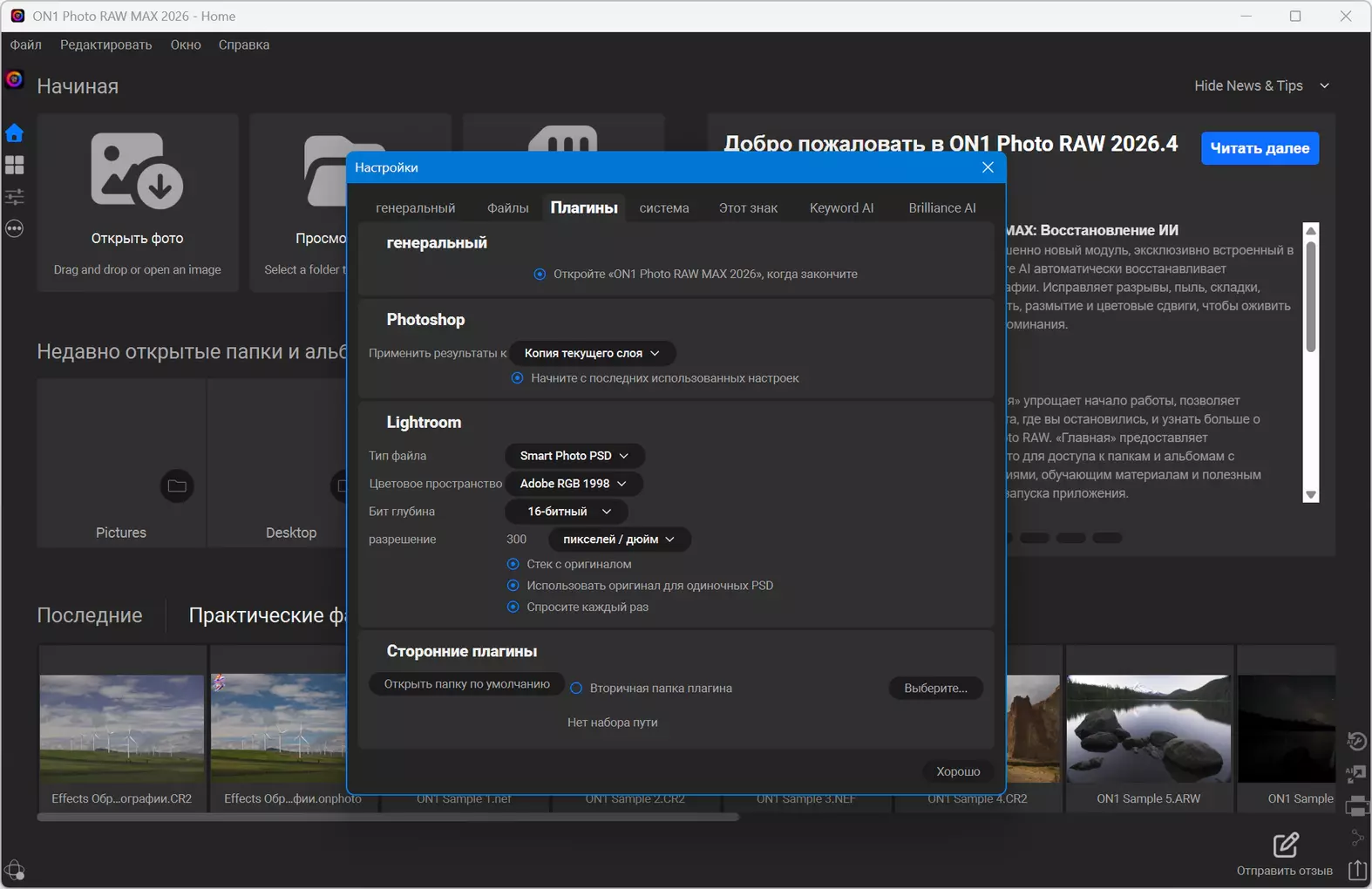Click the «Хорошо» button

958,771
